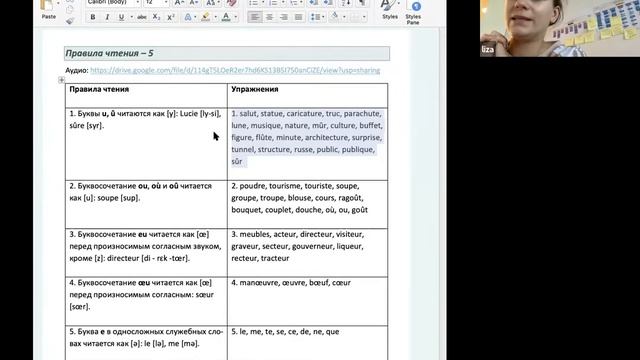Click the font size box showing 12
This screenshot has width=640, height=360.
pyautogui.click(x=156, y=2)
